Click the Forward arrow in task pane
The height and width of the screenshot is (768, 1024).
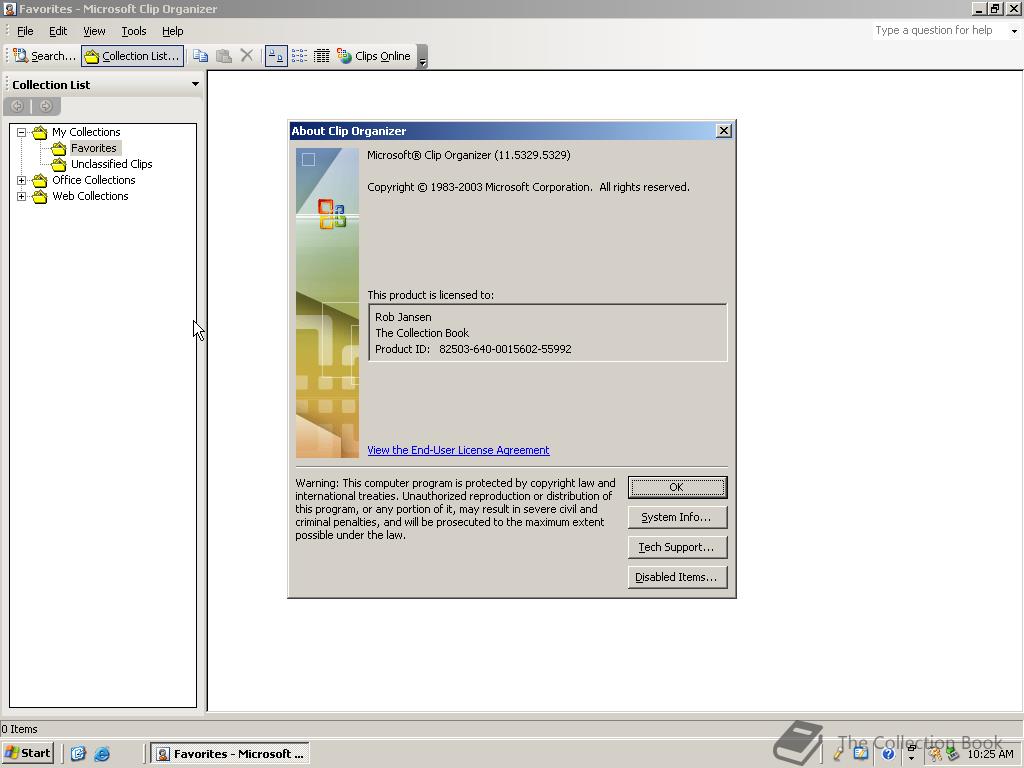(x=46, y=106)
